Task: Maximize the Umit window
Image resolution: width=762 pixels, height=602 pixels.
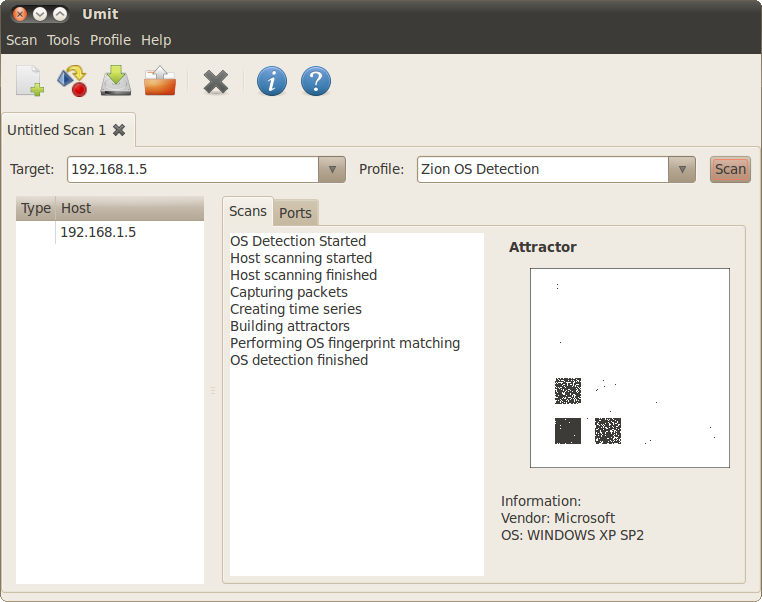Action: tap(60, 14)
